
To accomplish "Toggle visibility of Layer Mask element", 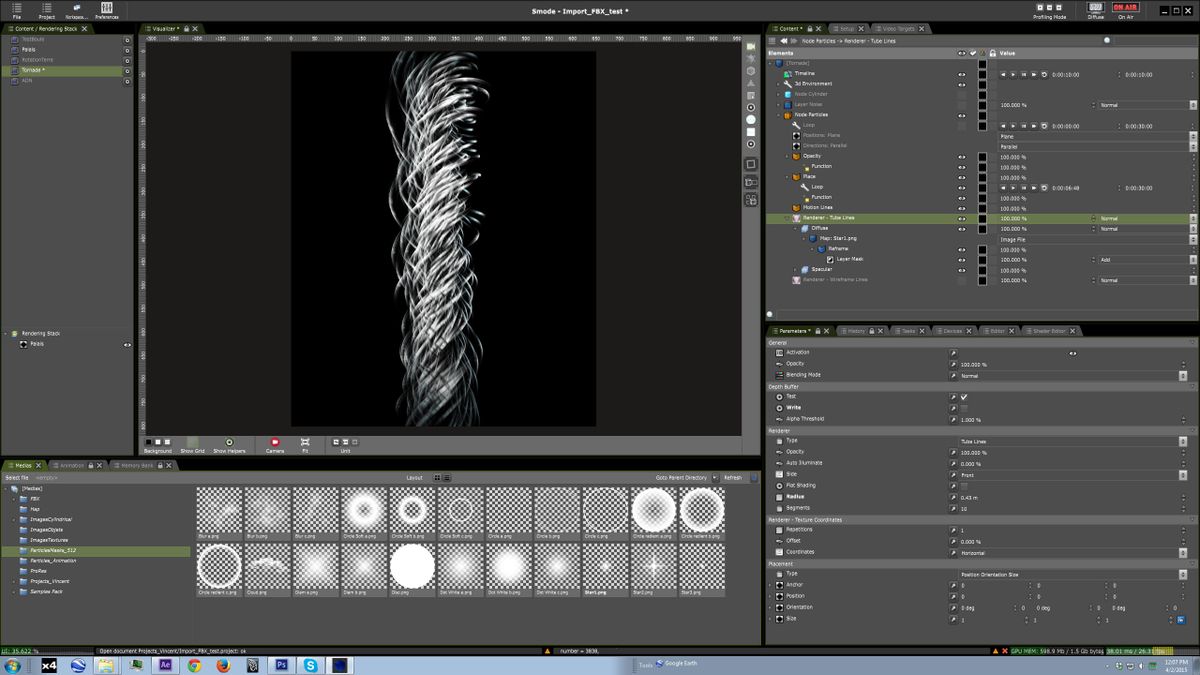I will (962, 259).
